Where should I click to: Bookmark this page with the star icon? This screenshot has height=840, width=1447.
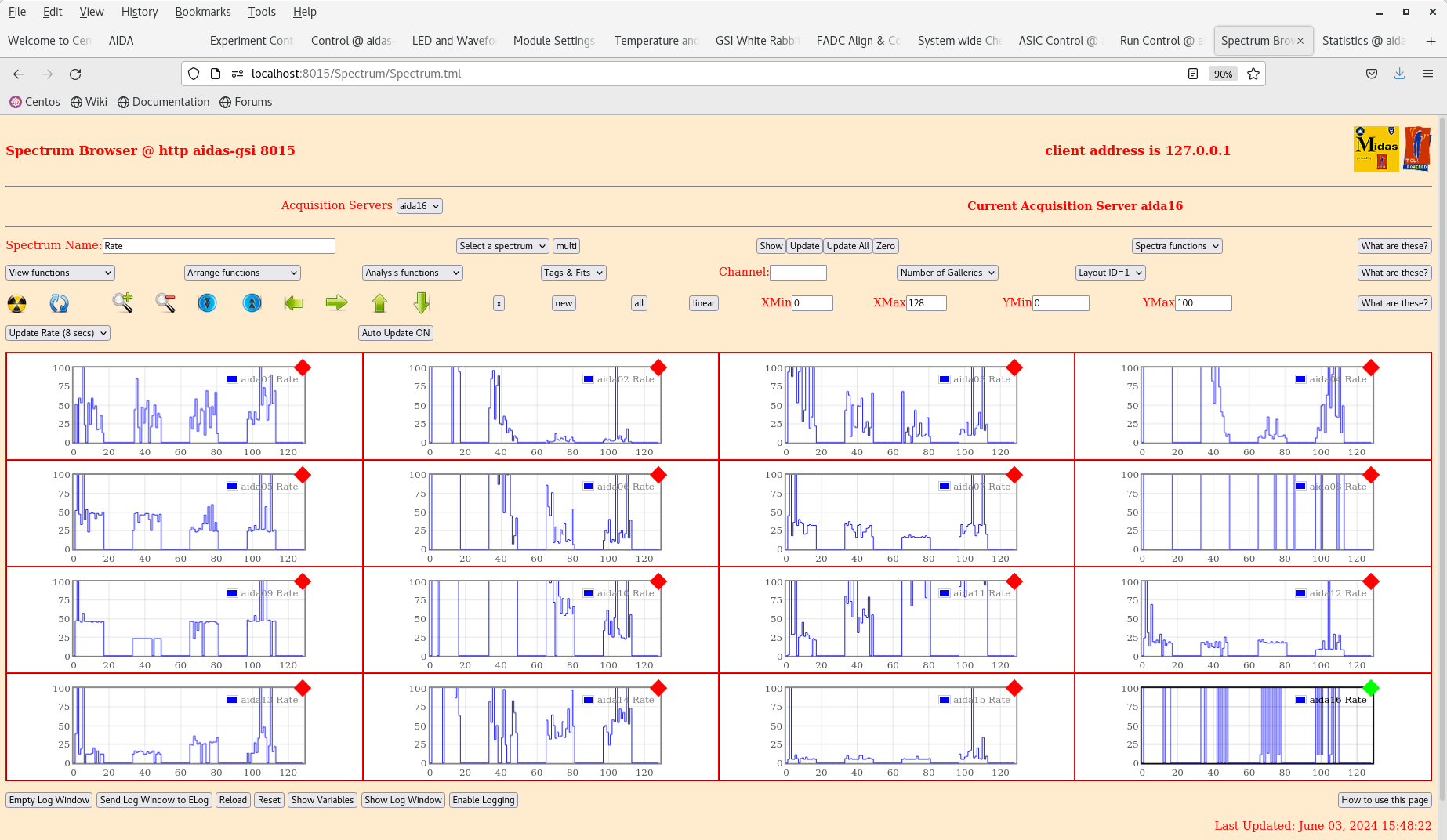point(1253,74)
